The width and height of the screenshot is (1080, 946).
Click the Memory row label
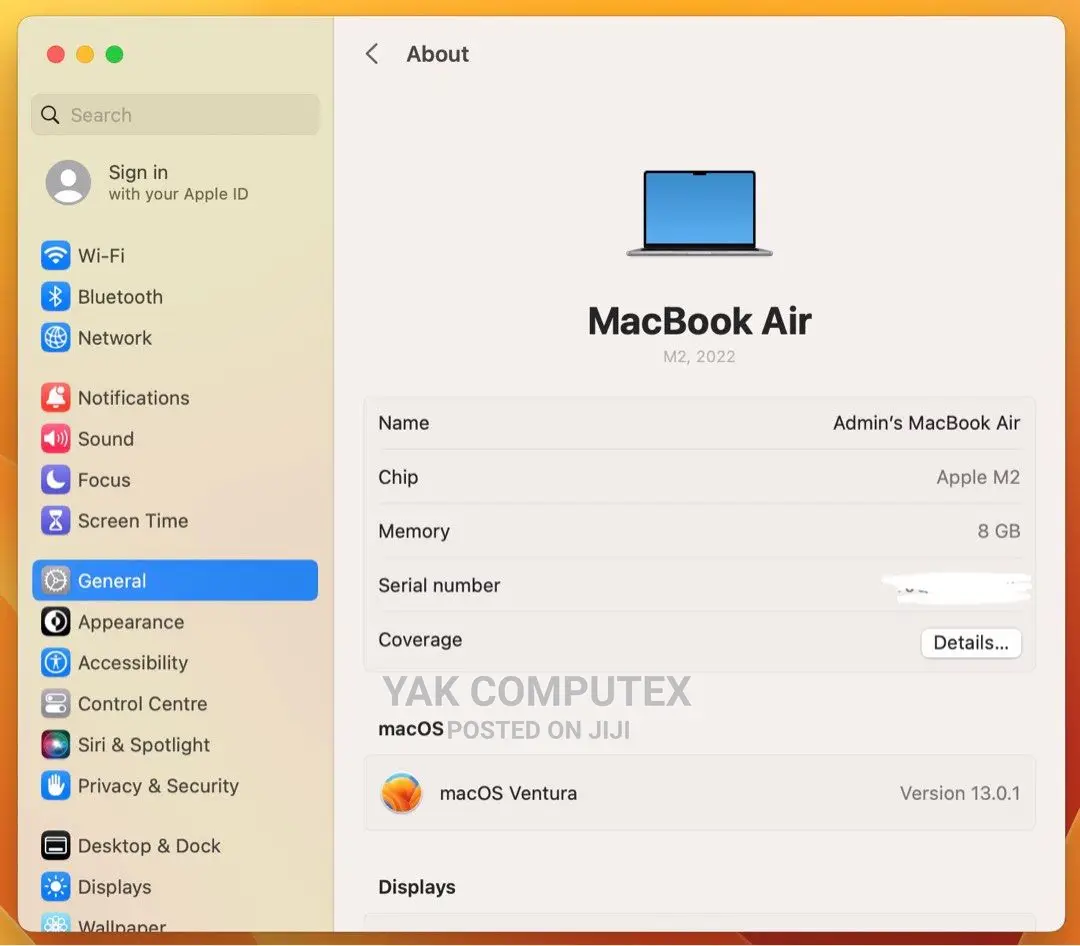414,531
